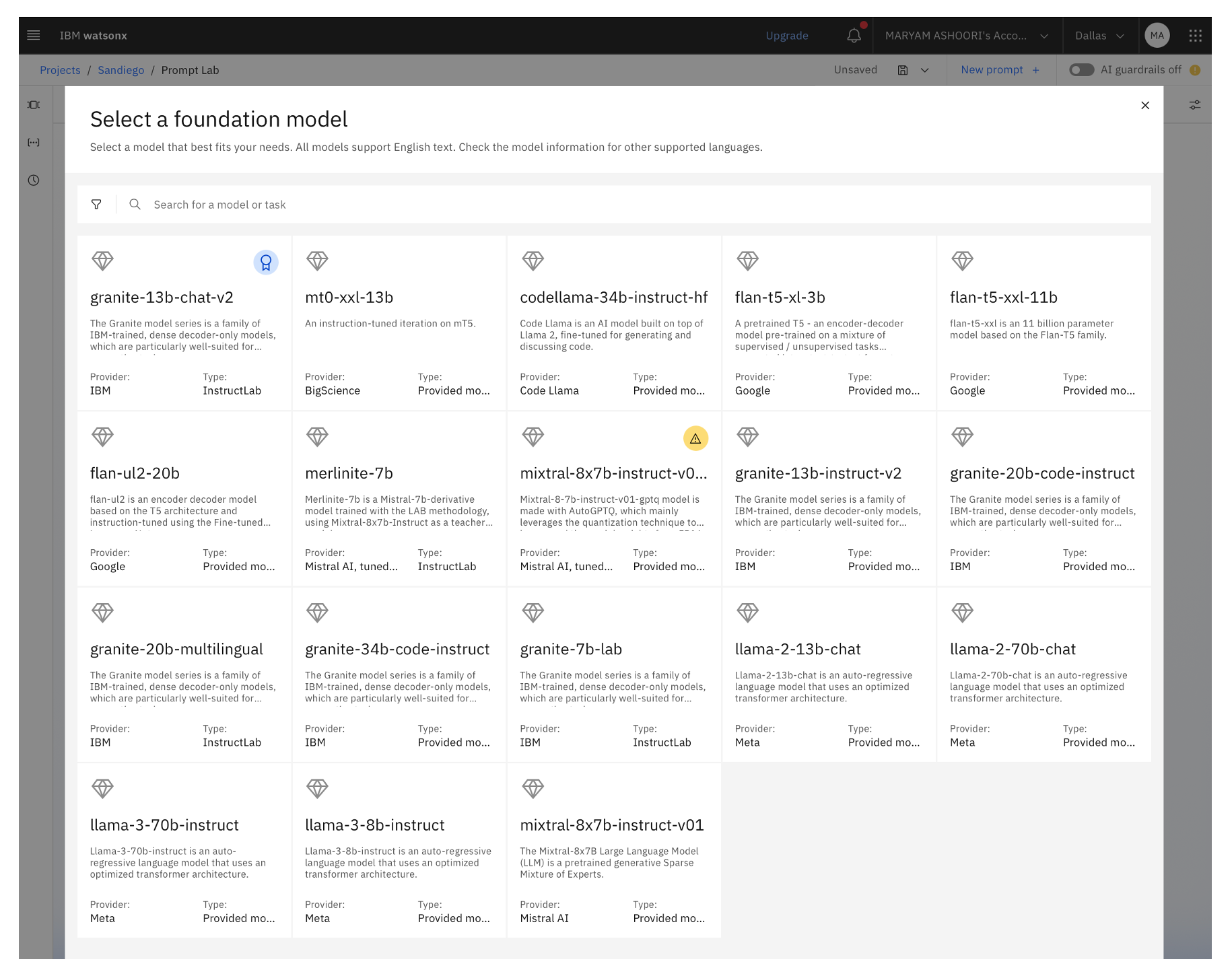The width and height of the screenshot is (1232, 976).
Task: Select the structured editor mode icon
Action: coord(33,104)
